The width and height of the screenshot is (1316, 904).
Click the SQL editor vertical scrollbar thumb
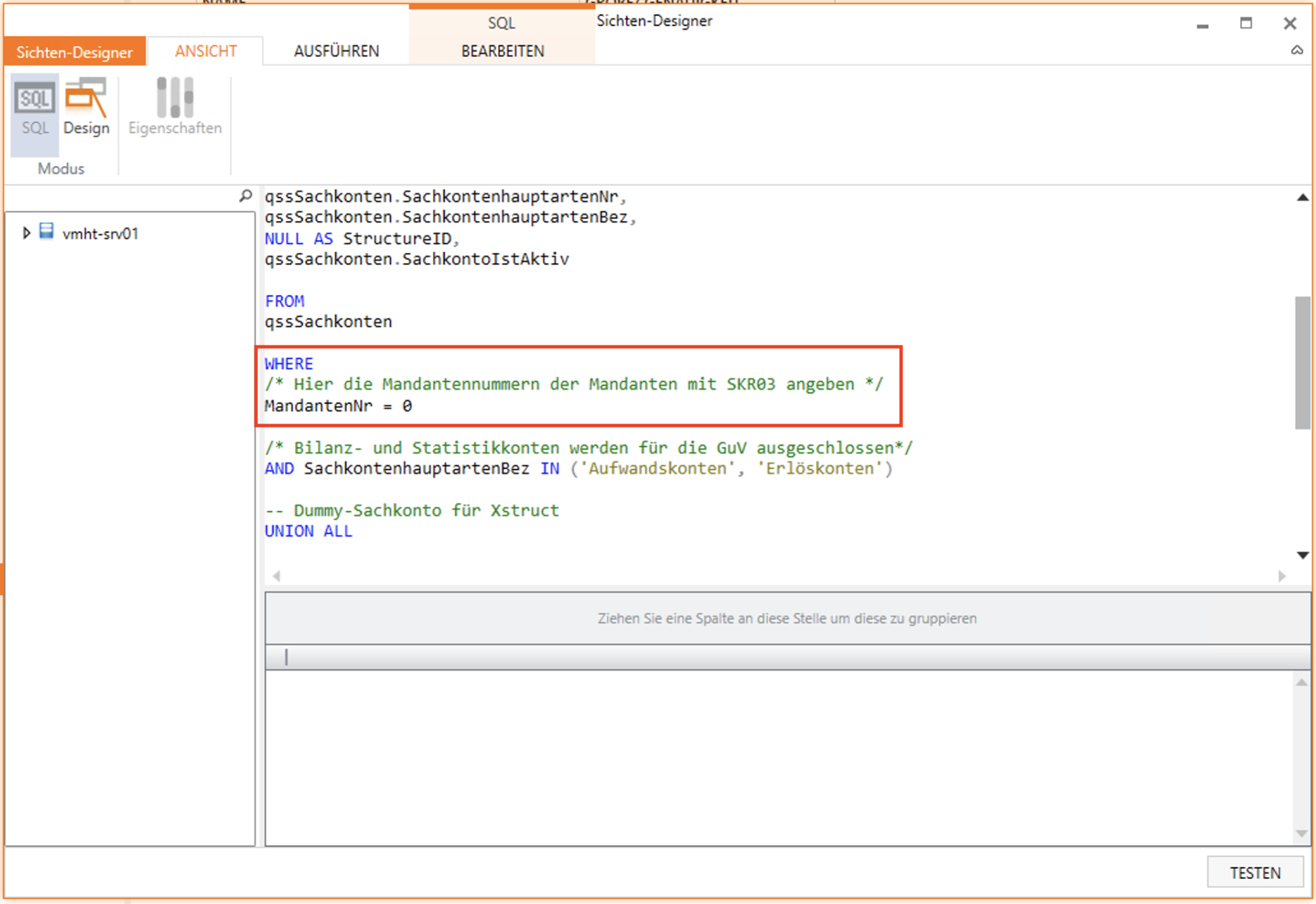[x=1302, y=362]
